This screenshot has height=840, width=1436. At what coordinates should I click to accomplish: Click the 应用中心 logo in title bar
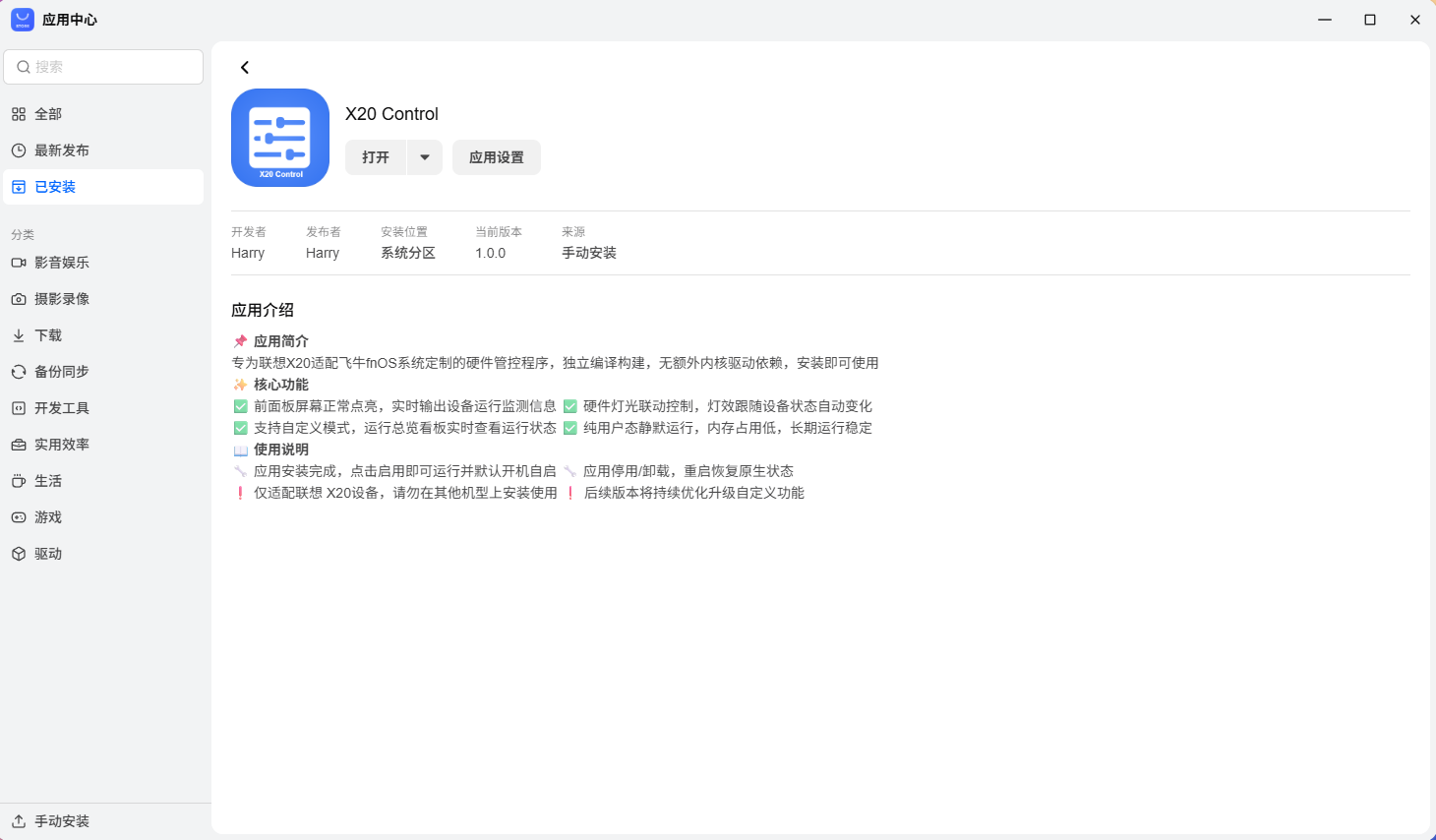pos(23,20)
